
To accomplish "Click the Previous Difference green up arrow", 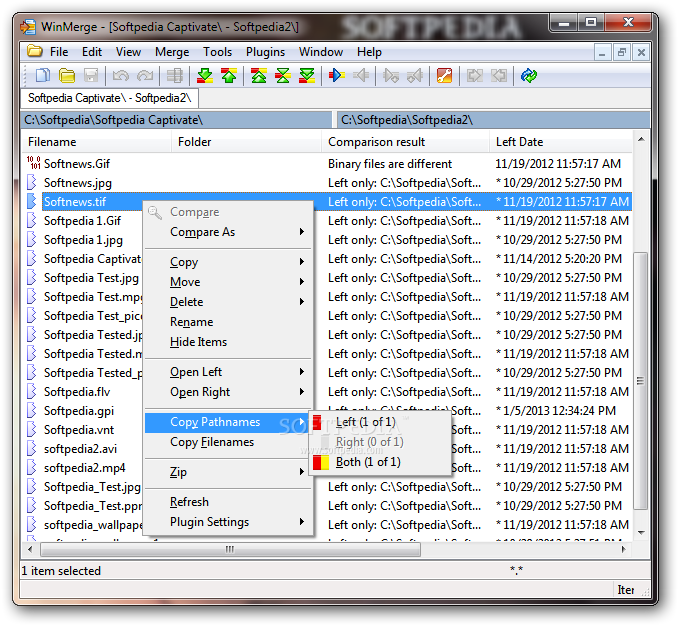I will tap(229, 76).
